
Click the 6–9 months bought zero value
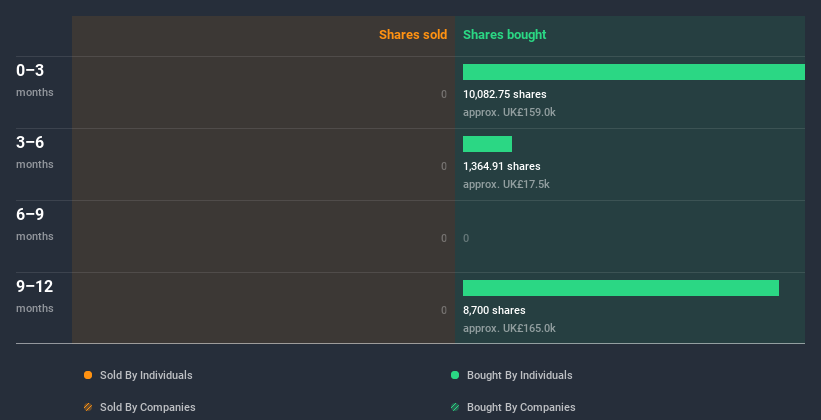click(466, 238)
